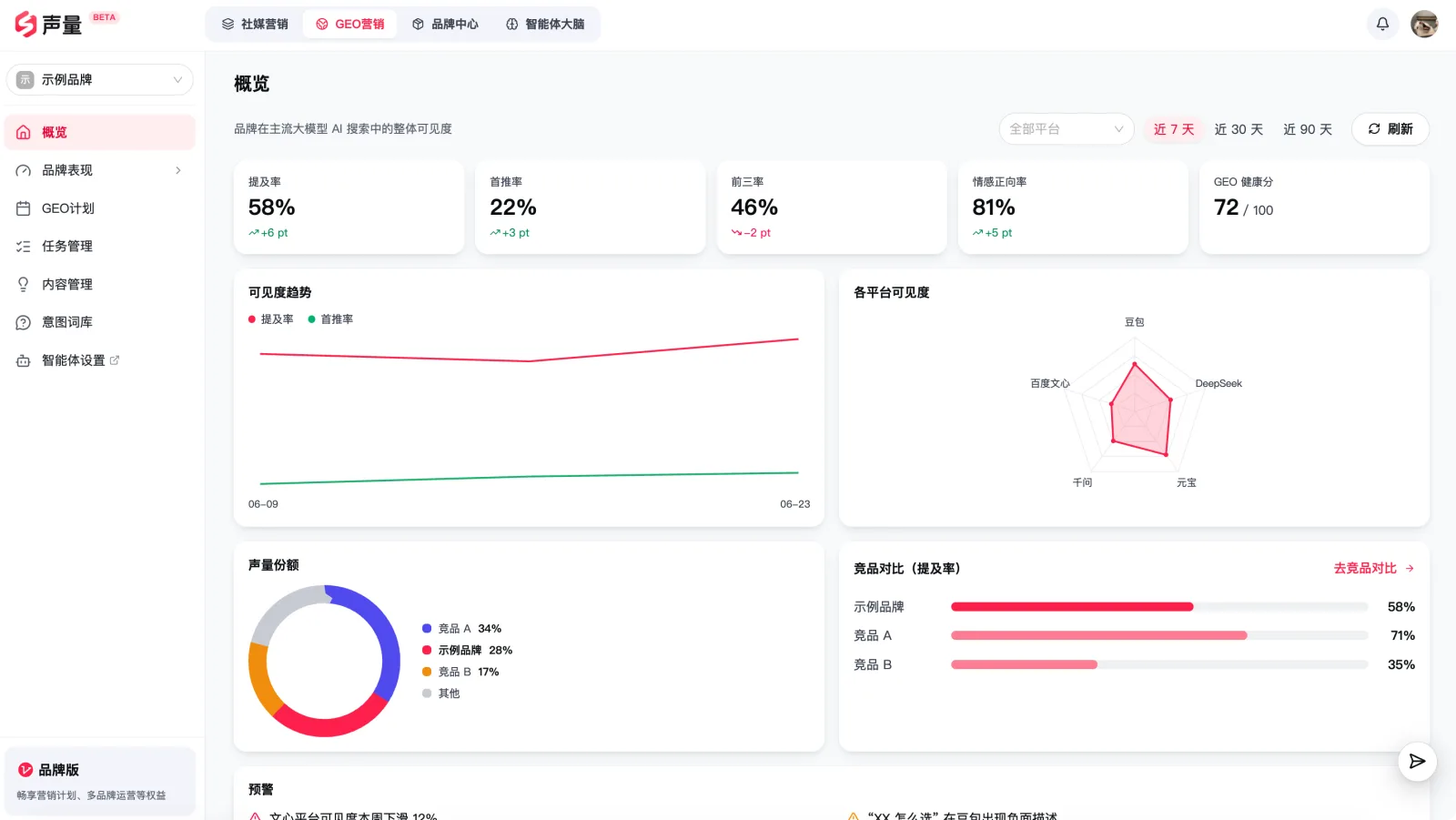
Task: Click the 前三率 46% metric card
Action: [x=832, y=208]
